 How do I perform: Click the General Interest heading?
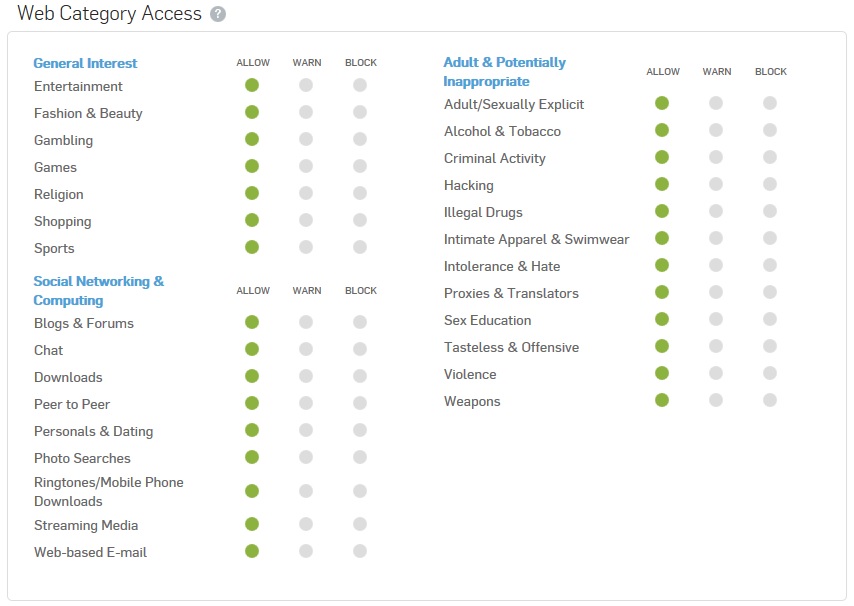coord(86,64)
